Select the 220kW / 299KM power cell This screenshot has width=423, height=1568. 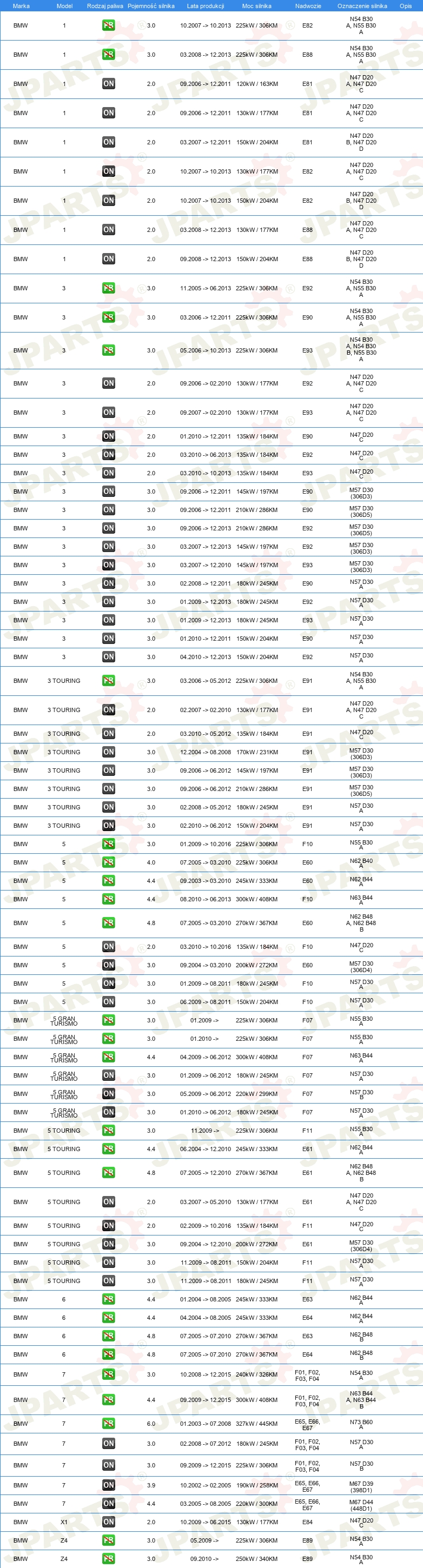coord(257,1094)
